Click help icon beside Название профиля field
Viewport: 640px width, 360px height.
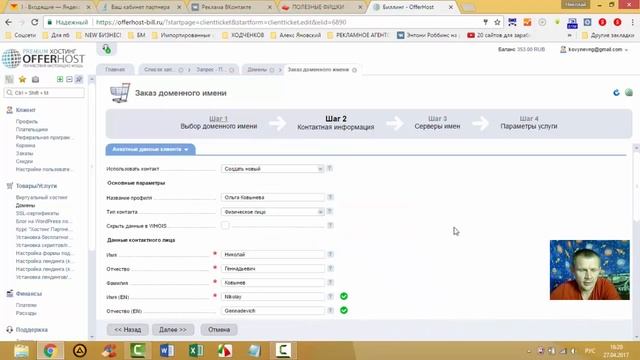(330, 197)
